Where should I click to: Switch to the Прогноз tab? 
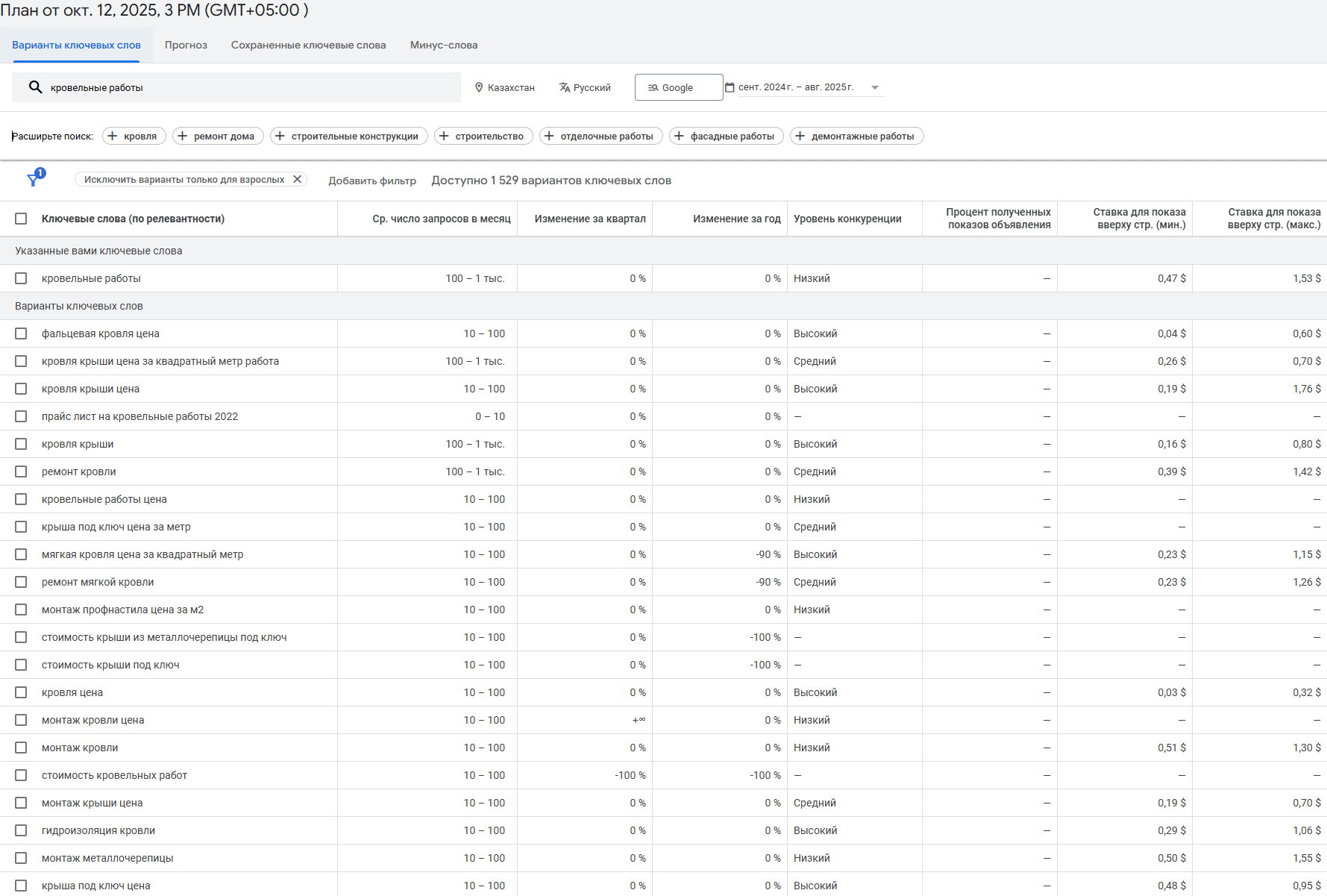(186, 45)
